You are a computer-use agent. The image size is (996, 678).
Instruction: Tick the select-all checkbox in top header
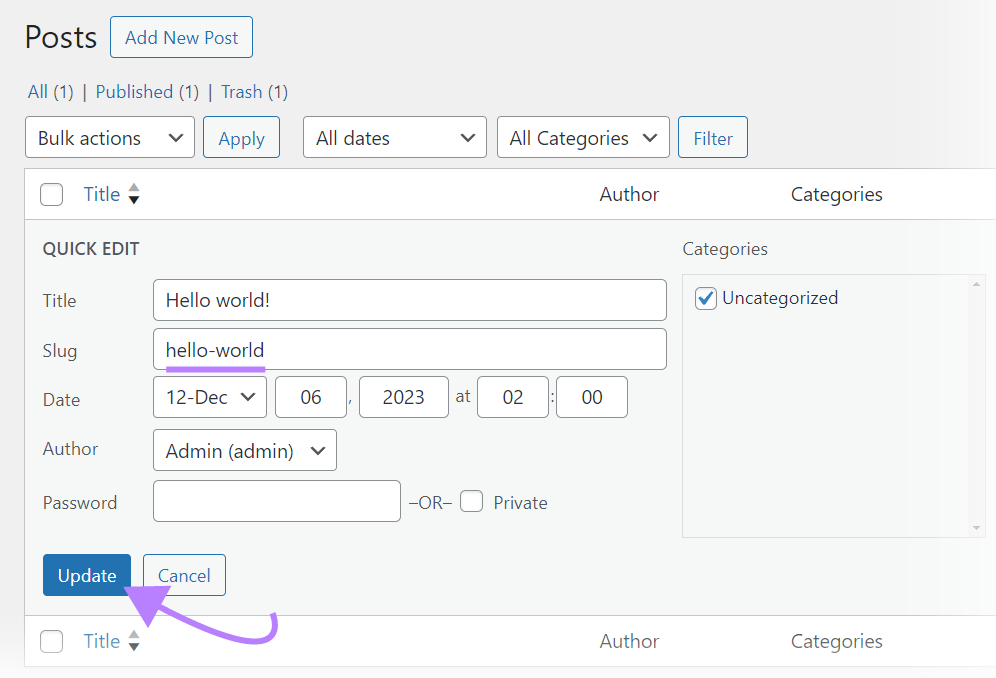[51, 194]
